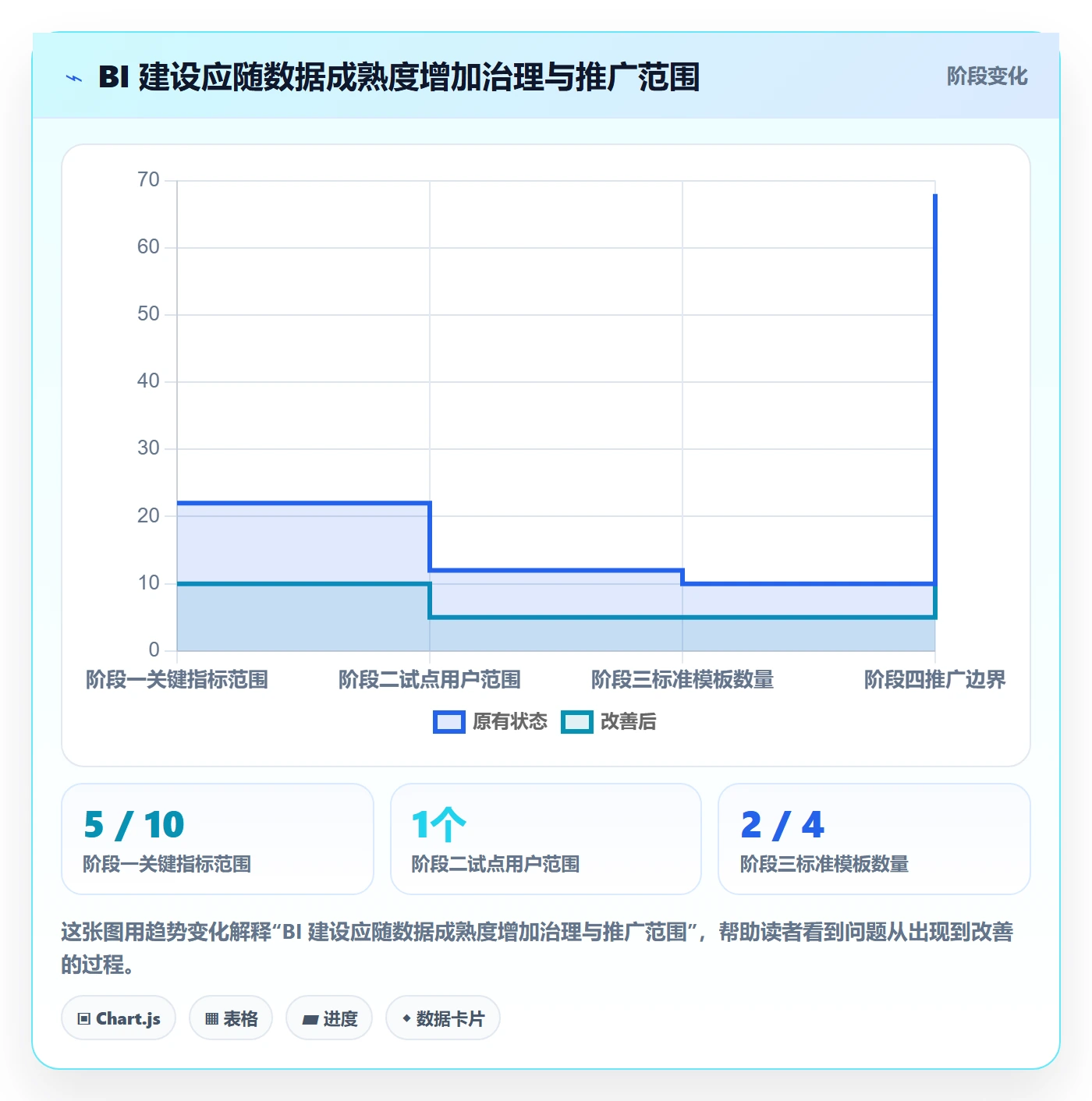Click the 阶段二试点用户范围 axis label
The height and width of the screenshot is (1101, 1092).
[x=430, y=680]
